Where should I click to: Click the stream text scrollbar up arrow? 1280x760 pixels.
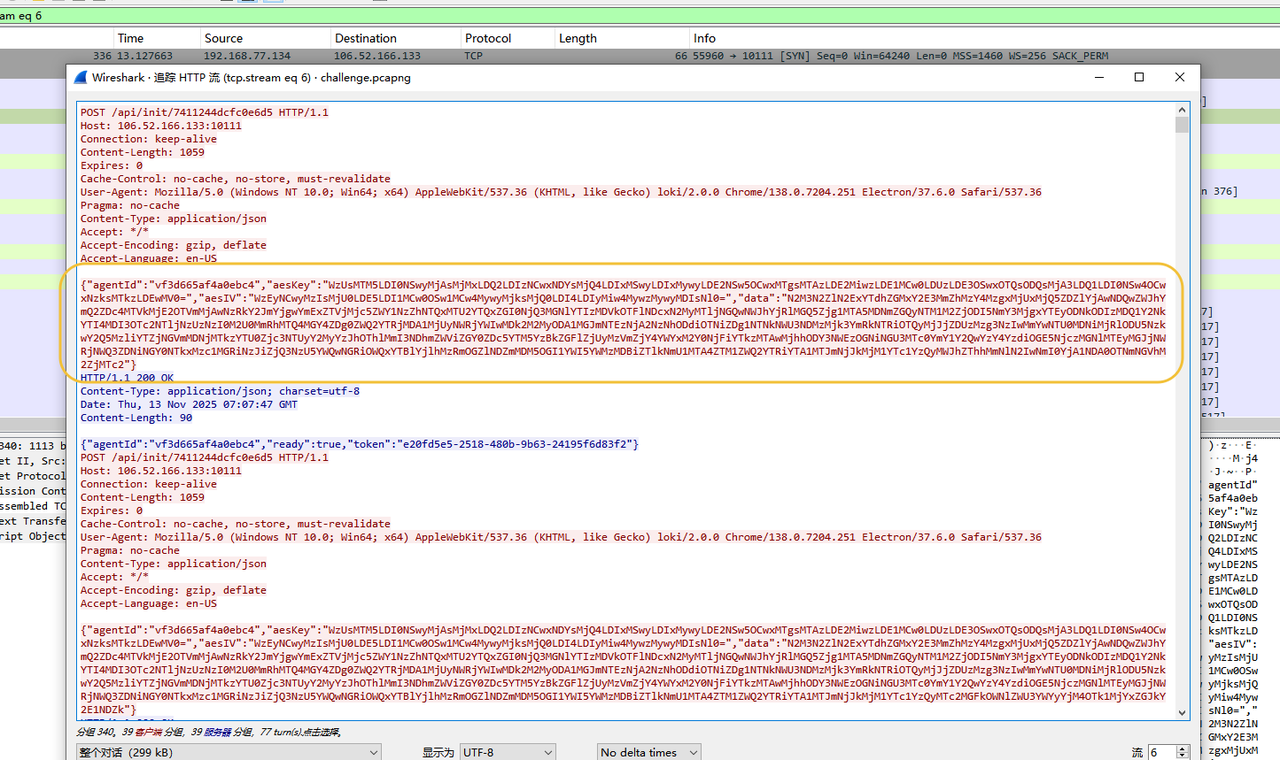pos(1182,108)
